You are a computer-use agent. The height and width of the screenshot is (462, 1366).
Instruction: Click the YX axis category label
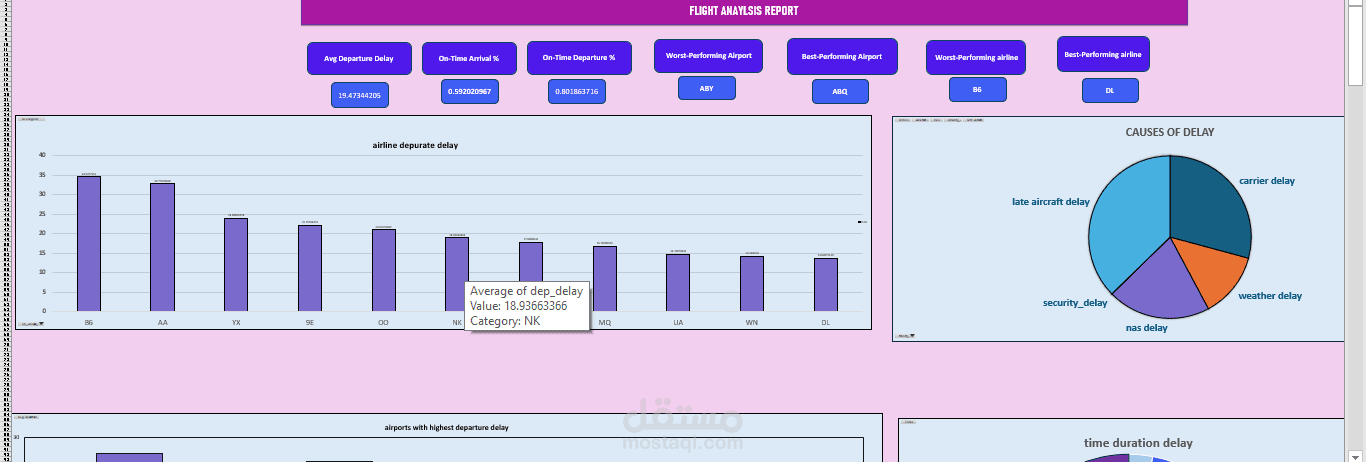coord(236,323)
